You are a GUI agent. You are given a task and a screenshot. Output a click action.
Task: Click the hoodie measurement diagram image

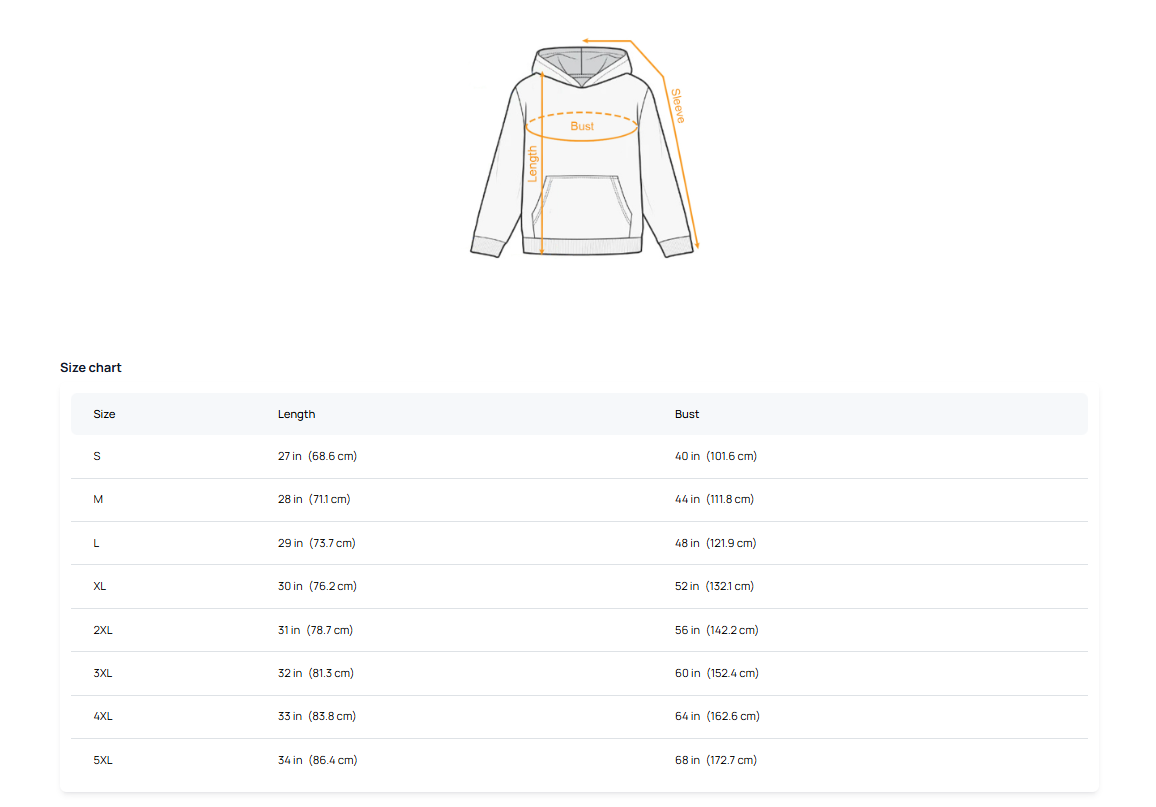pos(584,148)
